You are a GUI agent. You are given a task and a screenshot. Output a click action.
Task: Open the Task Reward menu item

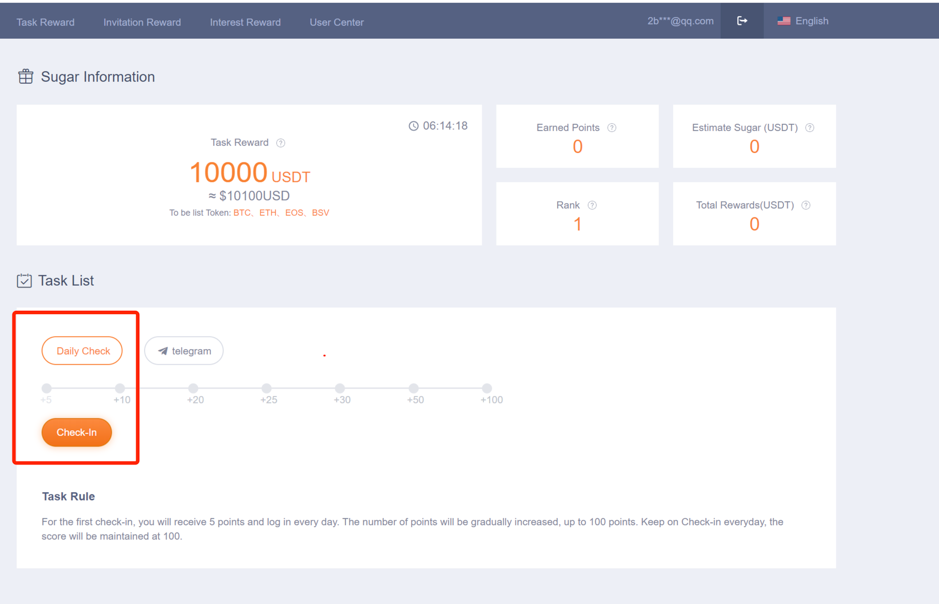[45, 22]
